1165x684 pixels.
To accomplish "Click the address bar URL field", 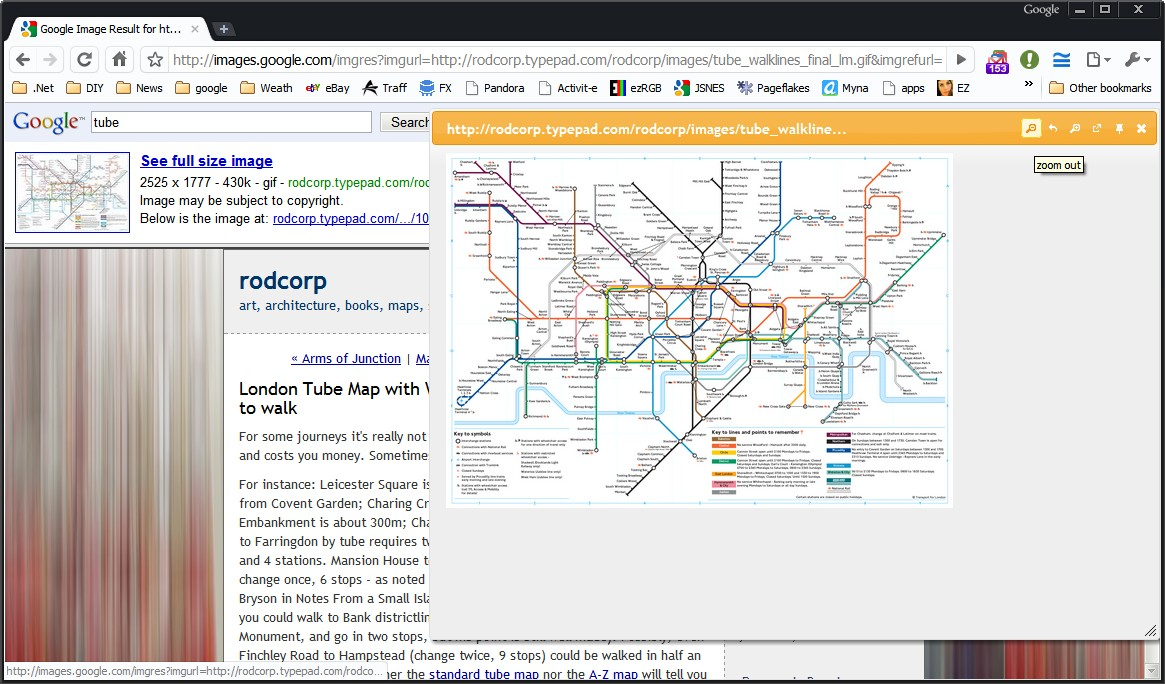I will 557,59.
